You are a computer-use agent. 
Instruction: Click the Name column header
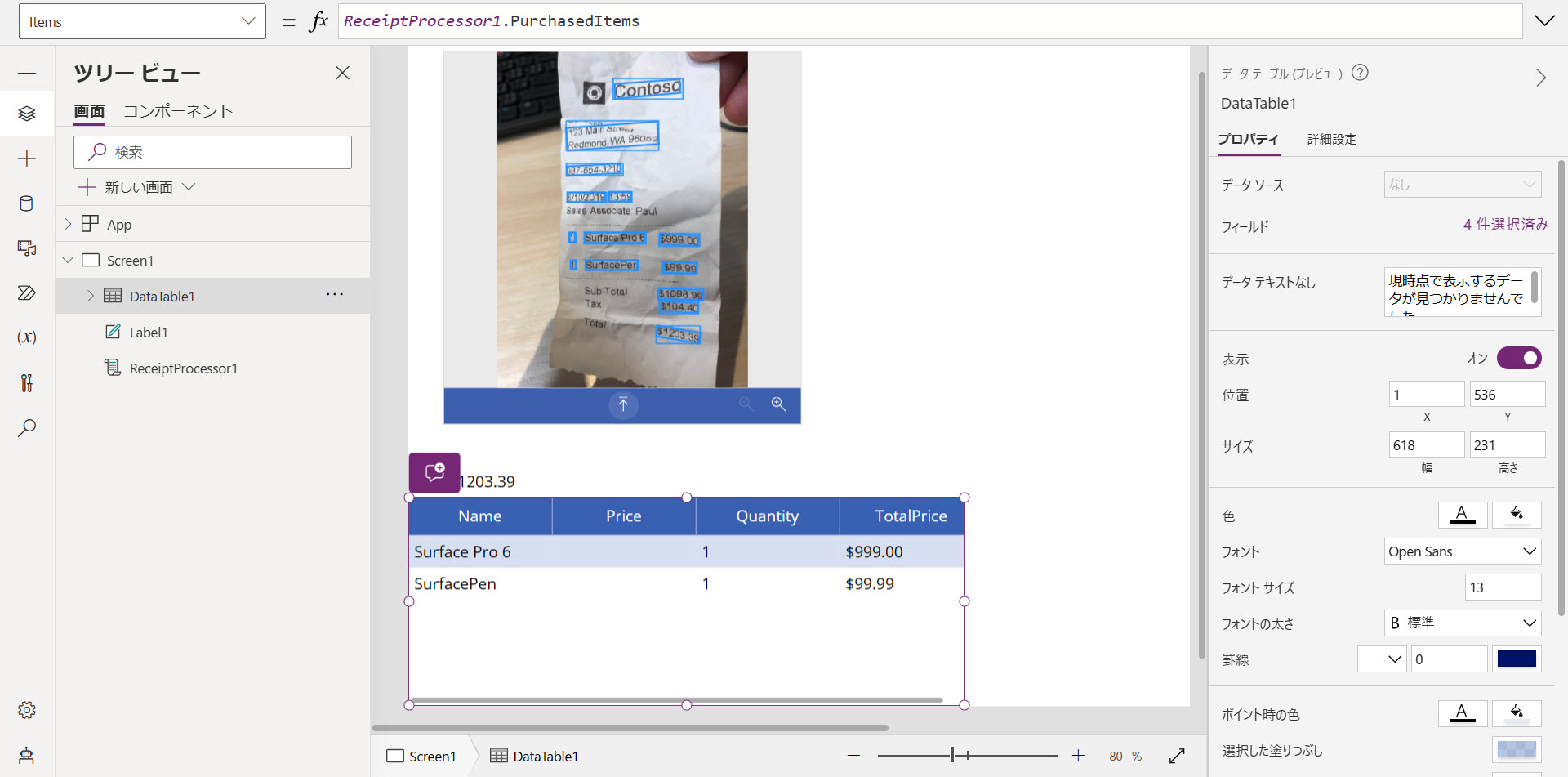click(x=480, y=516)
